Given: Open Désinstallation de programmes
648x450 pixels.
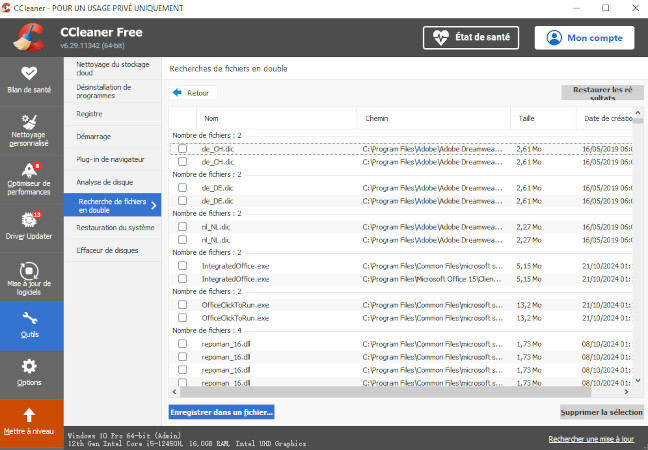Looking at the screenshot, I should (x=112, y=91).
